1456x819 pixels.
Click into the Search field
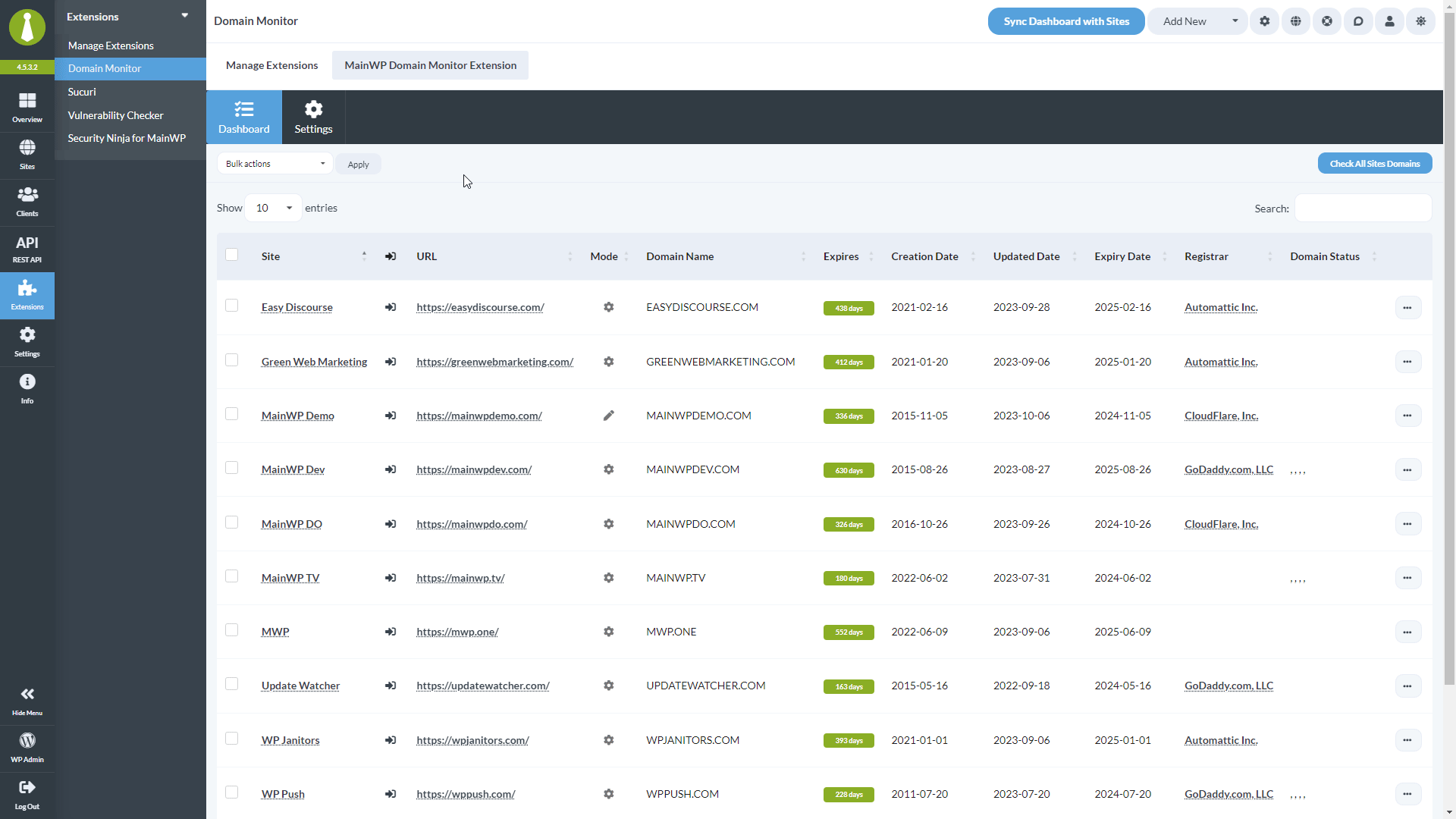pyautogui.click(x=1363, y=208)
